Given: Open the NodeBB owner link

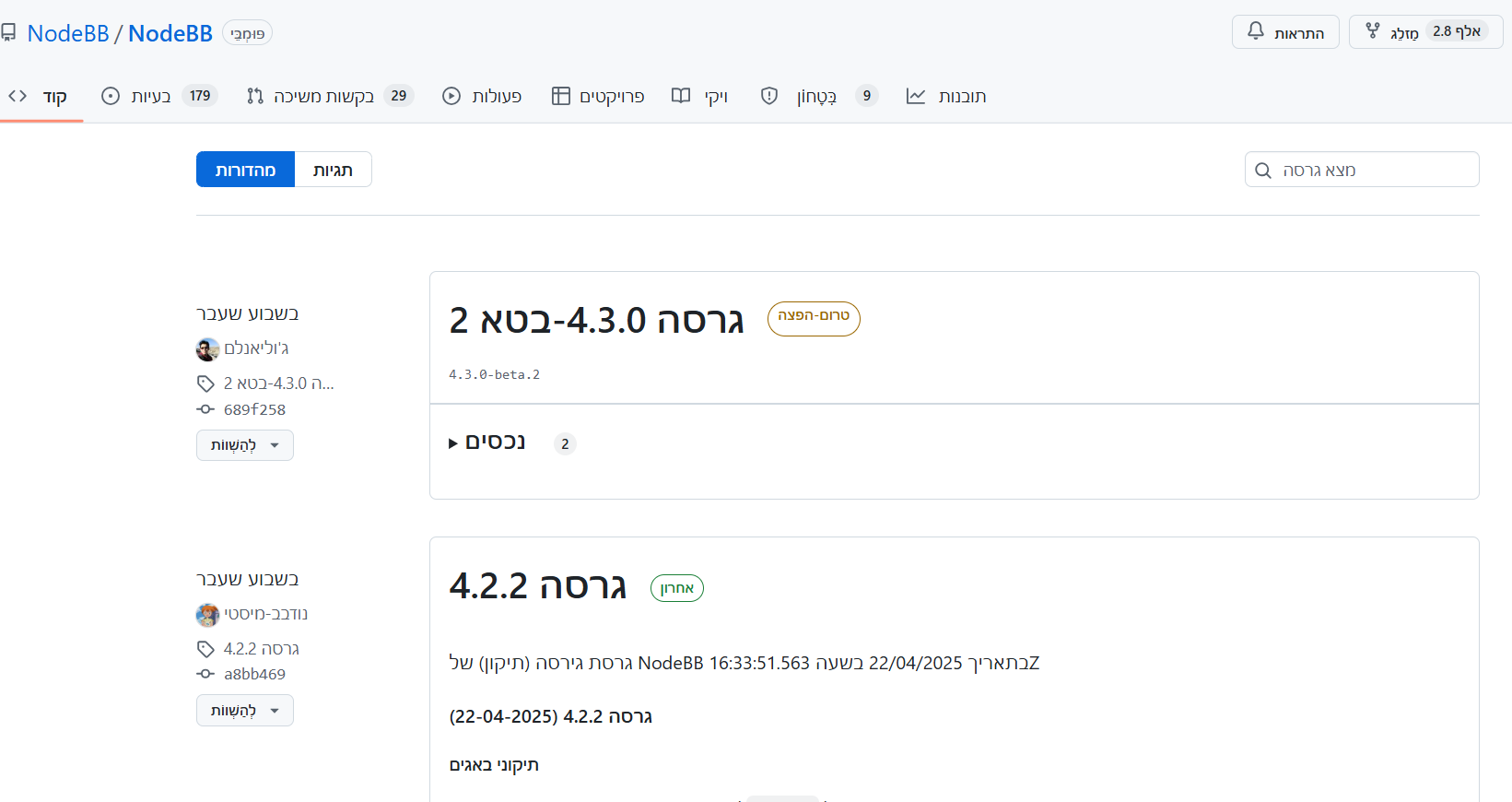Looking at the screenshot, I should point(68,33).
